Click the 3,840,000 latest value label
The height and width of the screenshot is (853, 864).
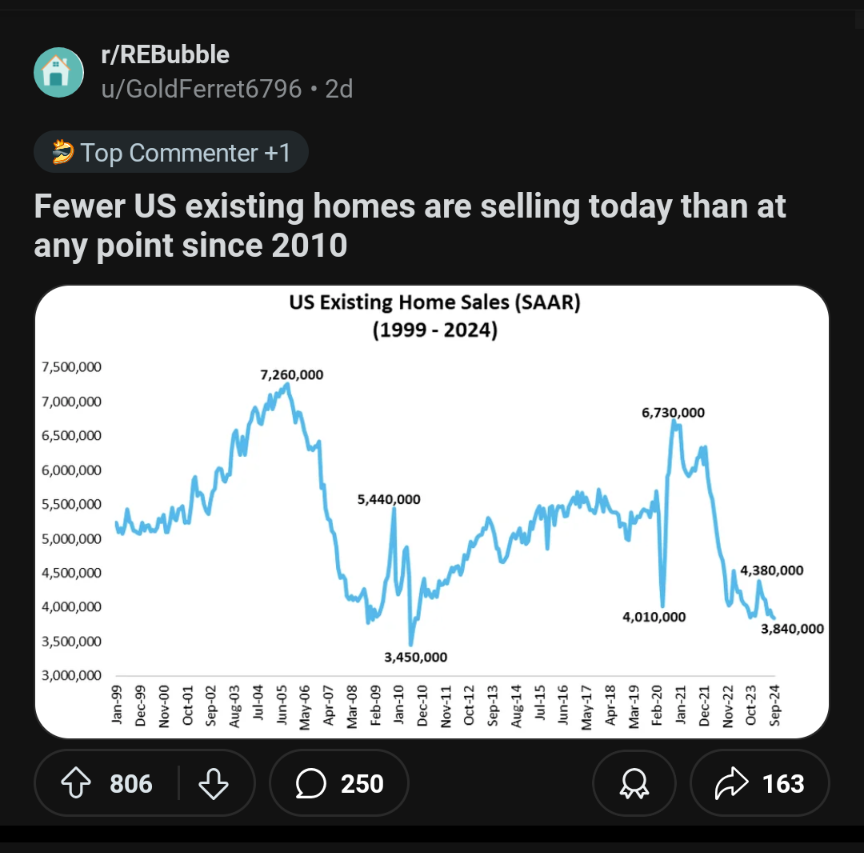tap(792, 629)
